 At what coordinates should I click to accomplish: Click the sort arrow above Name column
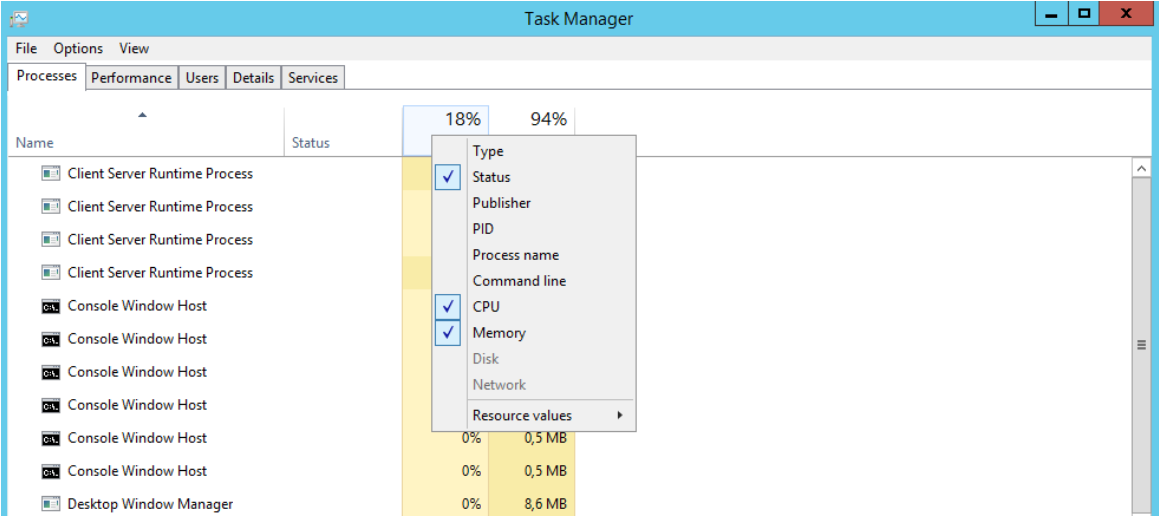coord(142,115)
